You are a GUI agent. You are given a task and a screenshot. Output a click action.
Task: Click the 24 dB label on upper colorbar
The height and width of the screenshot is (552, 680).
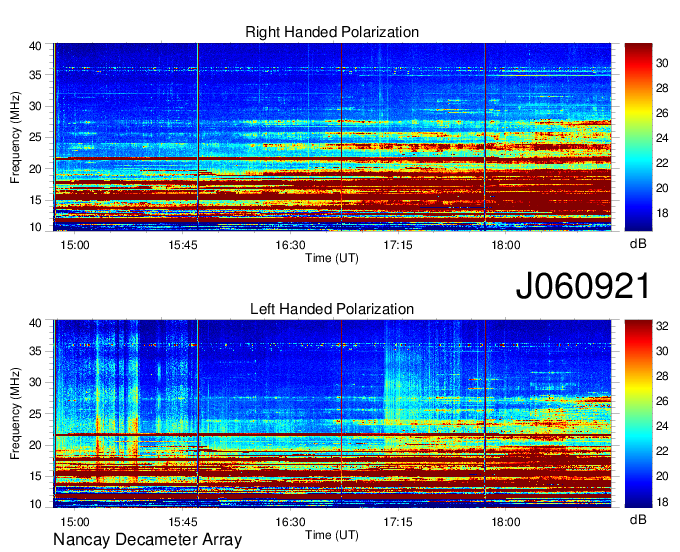(x=662, y=138)
